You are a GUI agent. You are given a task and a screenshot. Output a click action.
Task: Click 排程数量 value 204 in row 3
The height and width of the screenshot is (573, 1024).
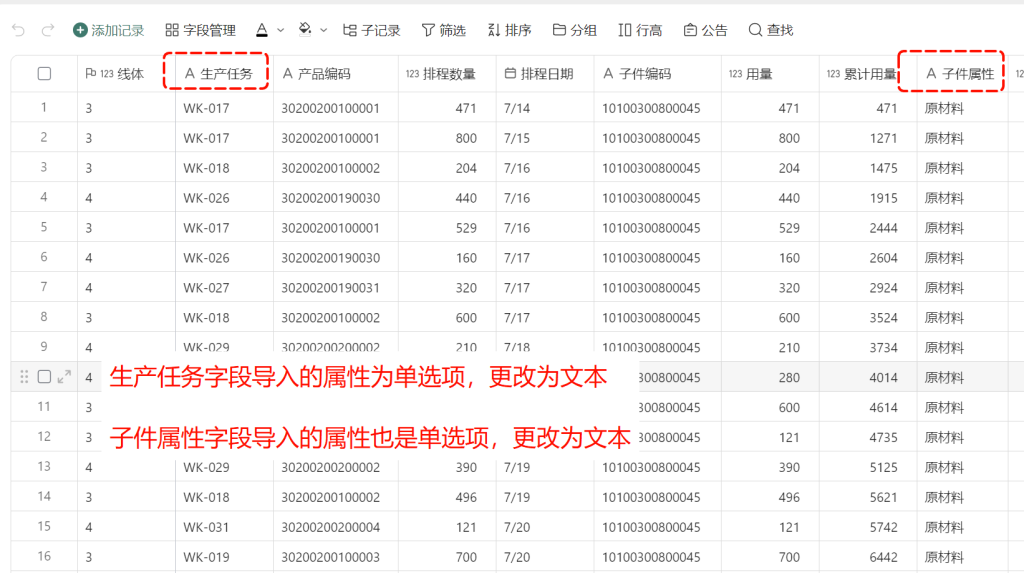447,168
